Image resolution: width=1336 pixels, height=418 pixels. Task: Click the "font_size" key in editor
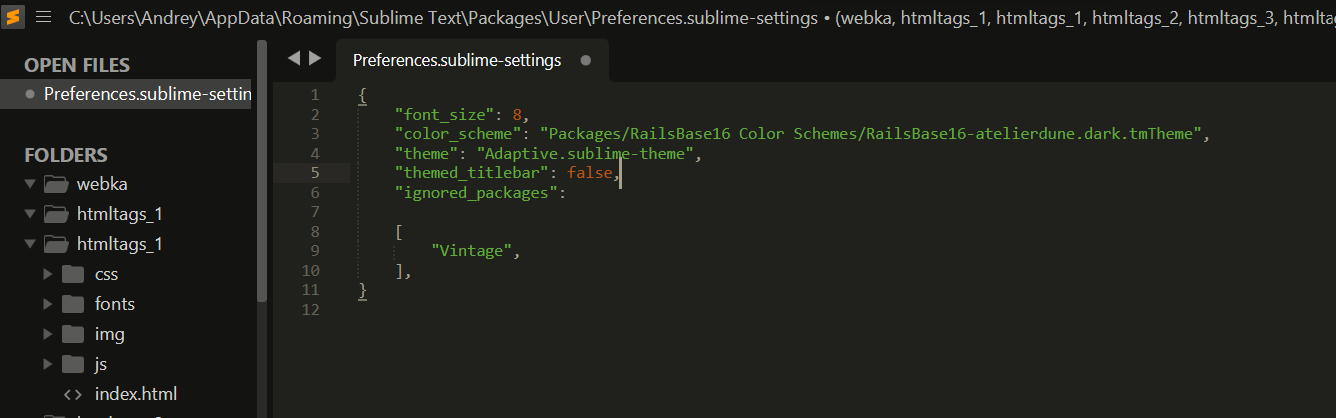pos(445,114)
